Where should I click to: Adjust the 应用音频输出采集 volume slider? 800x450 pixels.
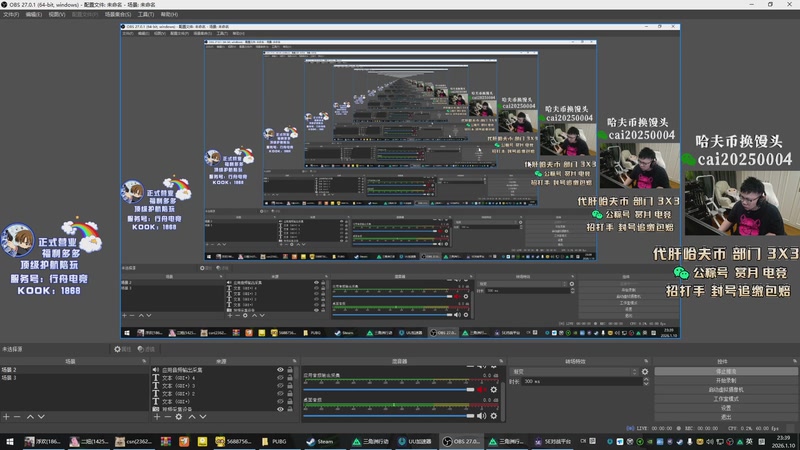(389, 390)
